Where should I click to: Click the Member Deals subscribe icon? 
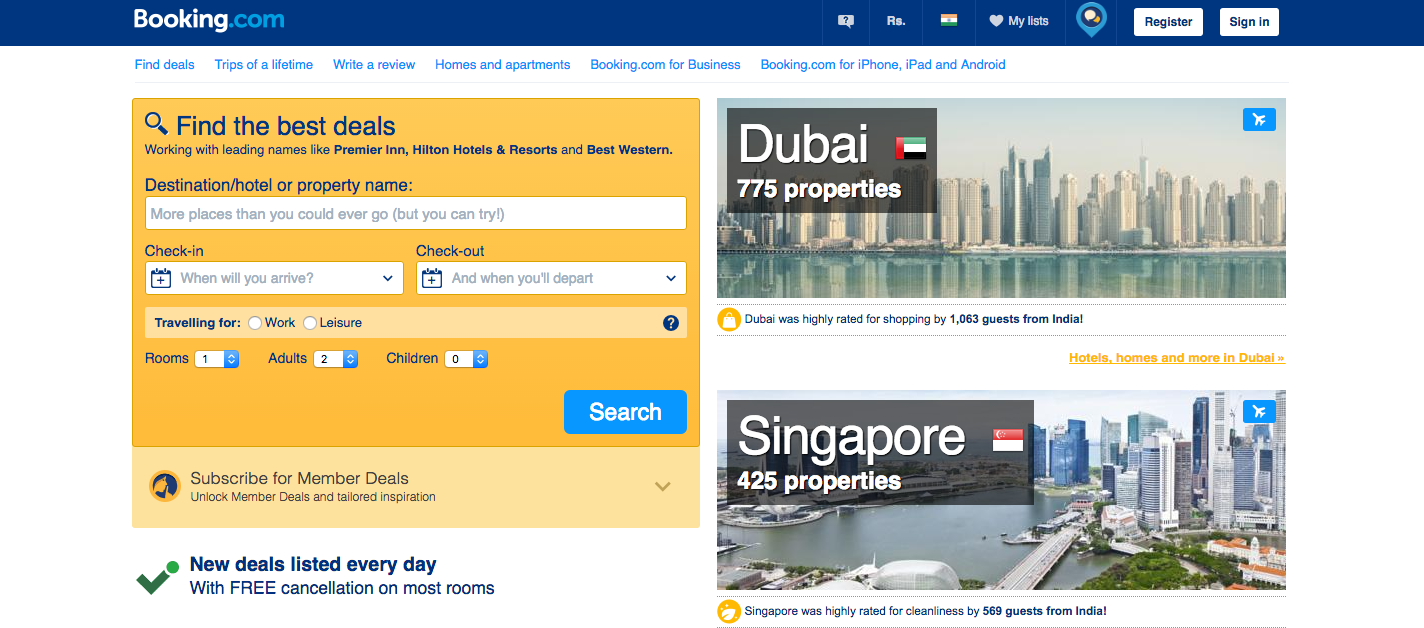[165, 486]
